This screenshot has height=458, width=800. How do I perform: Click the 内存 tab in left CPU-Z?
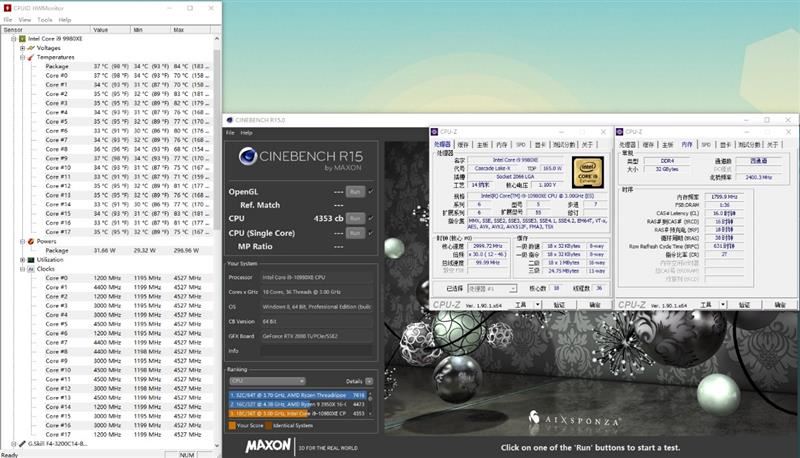pos(502,145)
